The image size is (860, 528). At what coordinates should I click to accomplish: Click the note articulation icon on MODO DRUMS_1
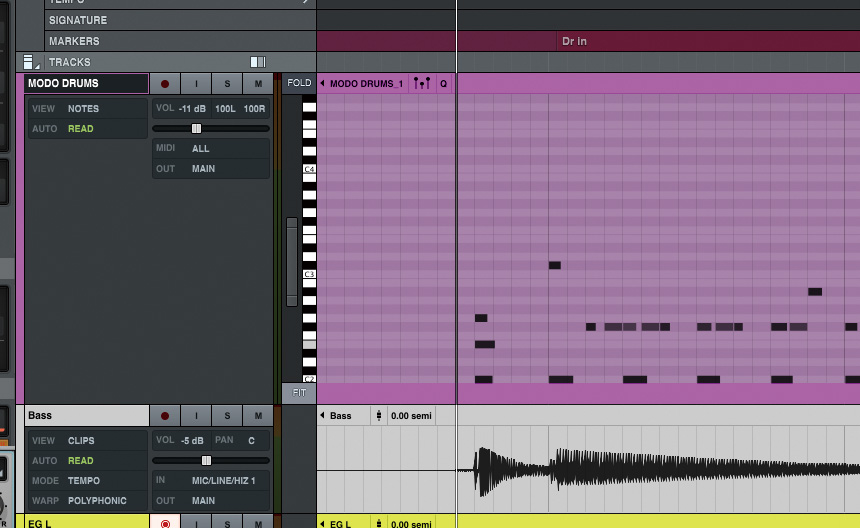click(x=422, y=83)
